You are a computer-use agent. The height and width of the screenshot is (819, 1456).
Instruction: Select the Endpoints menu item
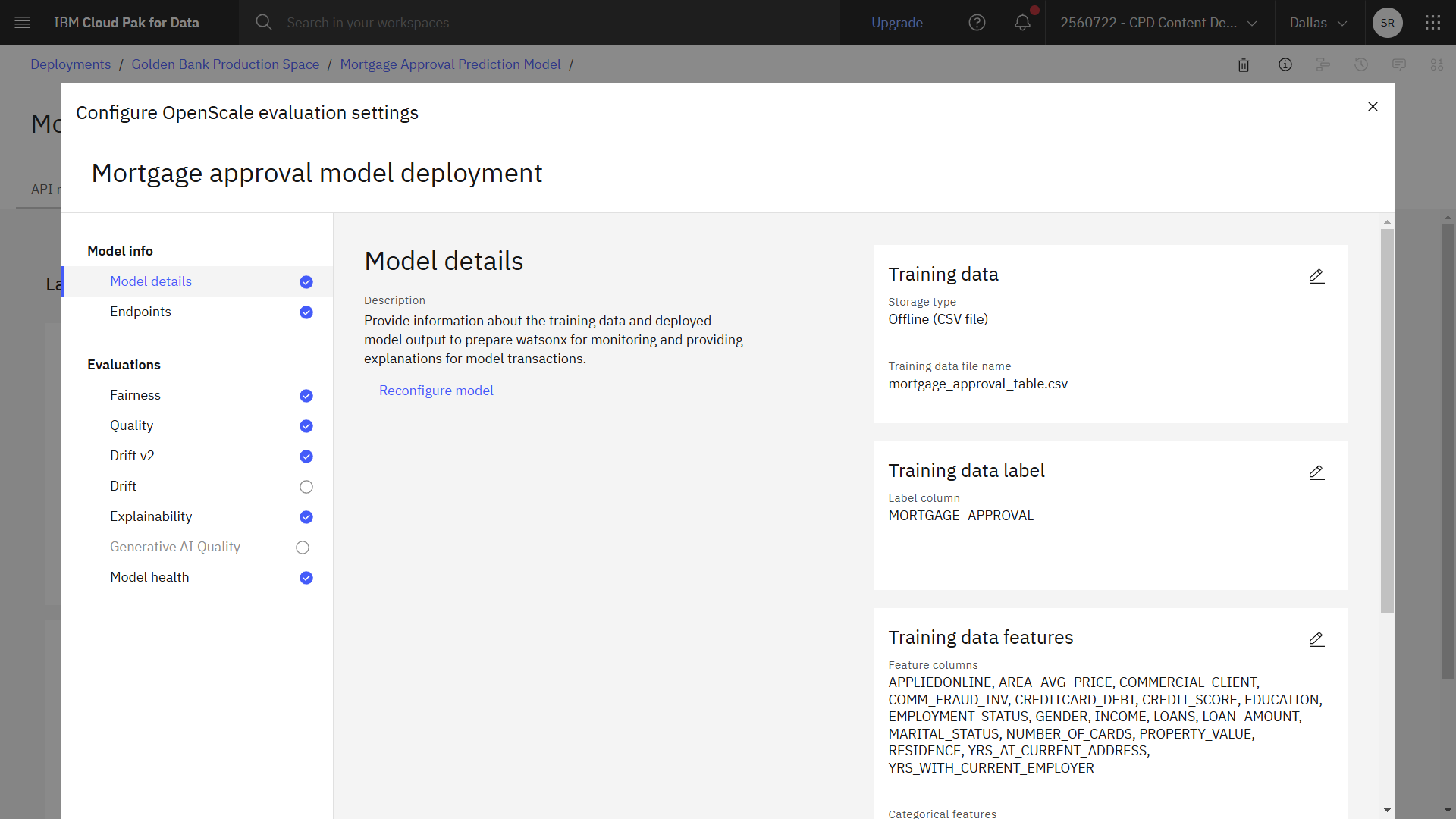coord(140,311)
